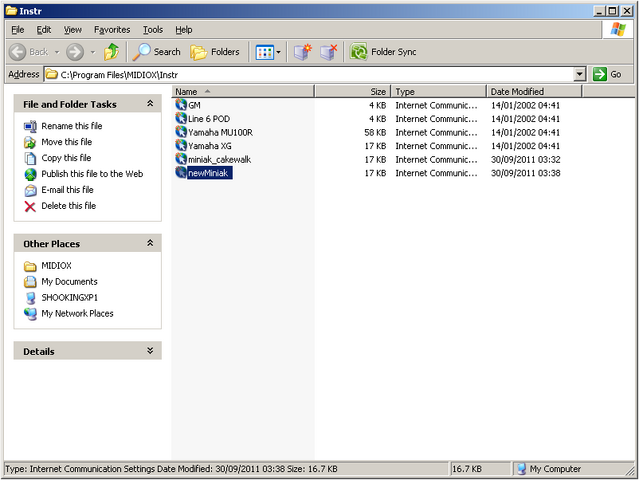The width and height of the screenshot is (639, 480).
Task: Select the Yamaha XG file icon
Action: point(181,145)
